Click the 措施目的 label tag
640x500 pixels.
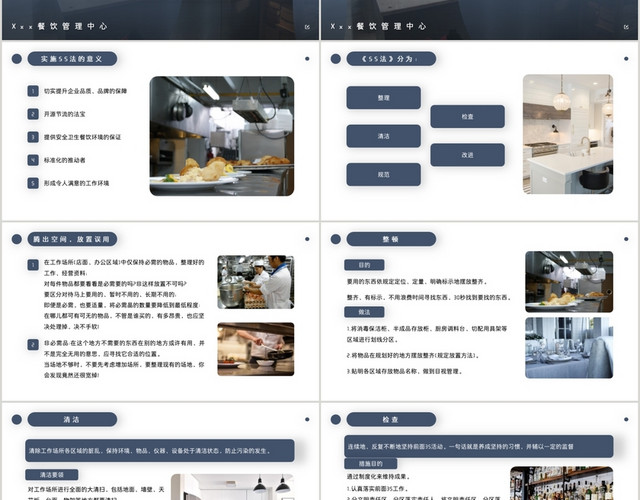click(x=371, y=464)
